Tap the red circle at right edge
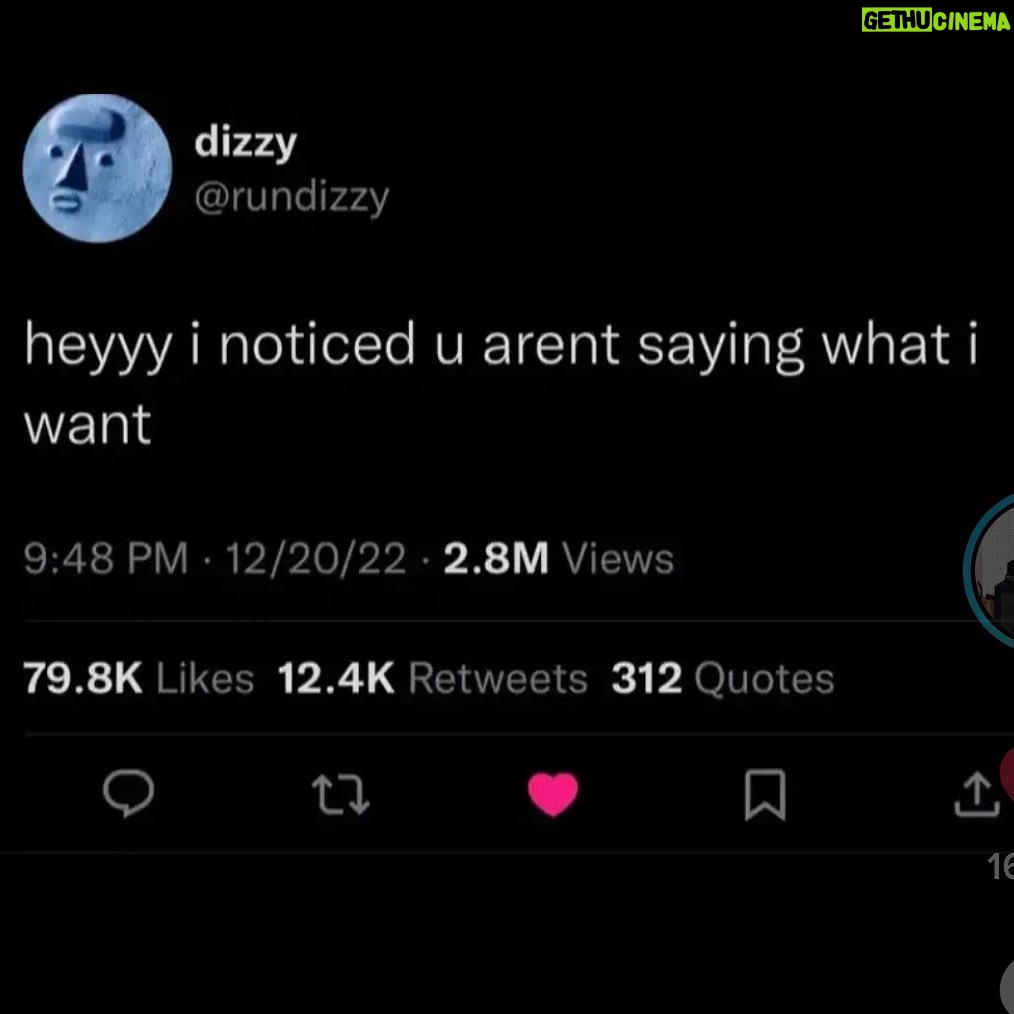The height and width of the screenshot is (1014, 1014). tap(1007, 773)
